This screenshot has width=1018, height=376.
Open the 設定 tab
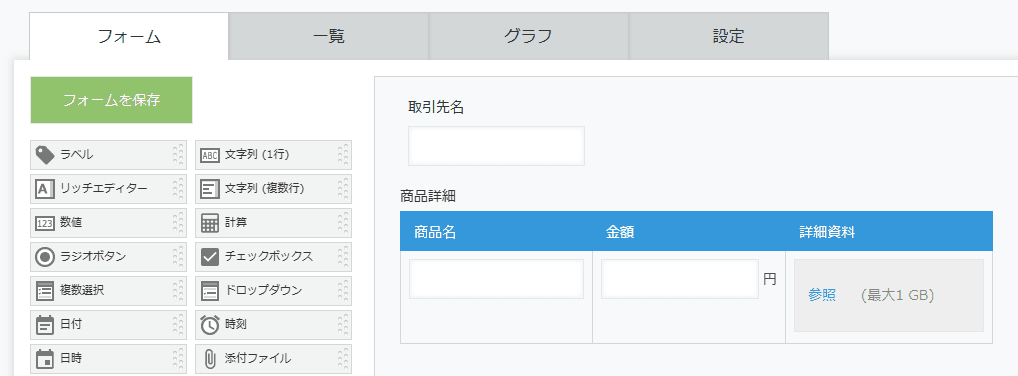coord(728,36)
